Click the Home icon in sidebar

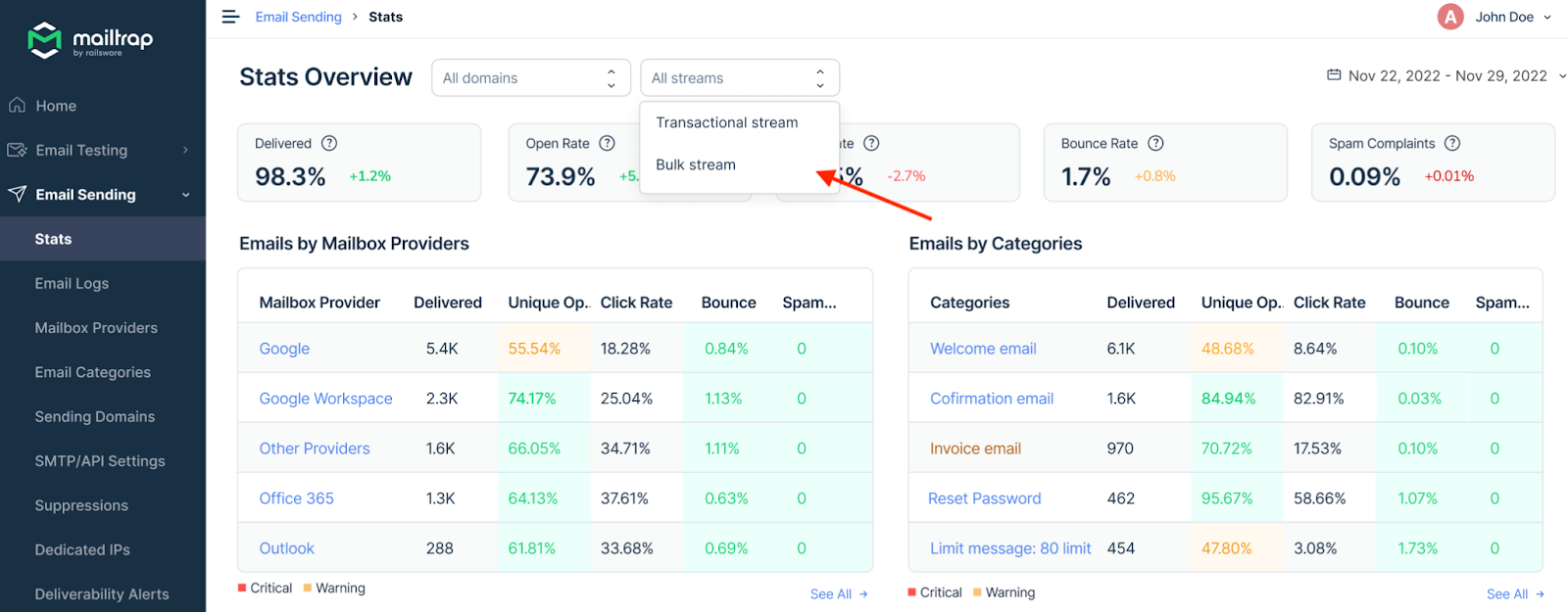17,106
